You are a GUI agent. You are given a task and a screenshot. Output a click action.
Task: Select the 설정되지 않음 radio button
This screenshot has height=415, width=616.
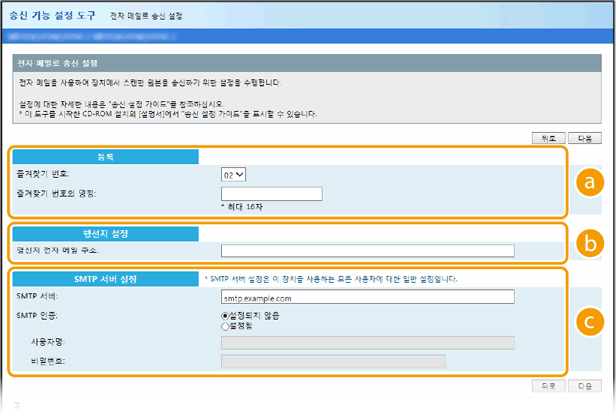225,315
